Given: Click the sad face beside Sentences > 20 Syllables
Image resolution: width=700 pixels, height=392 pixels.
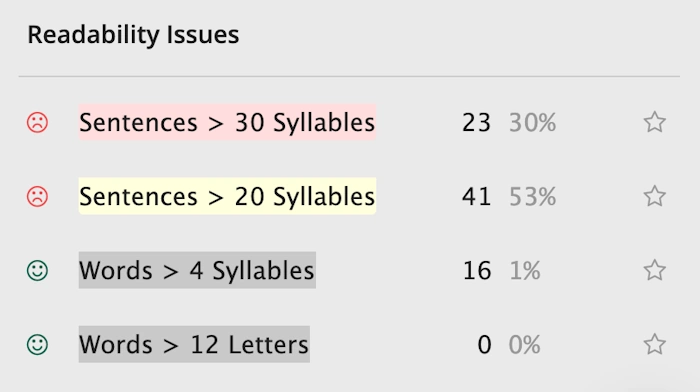Looking at the screenshot, I should 37,196.
